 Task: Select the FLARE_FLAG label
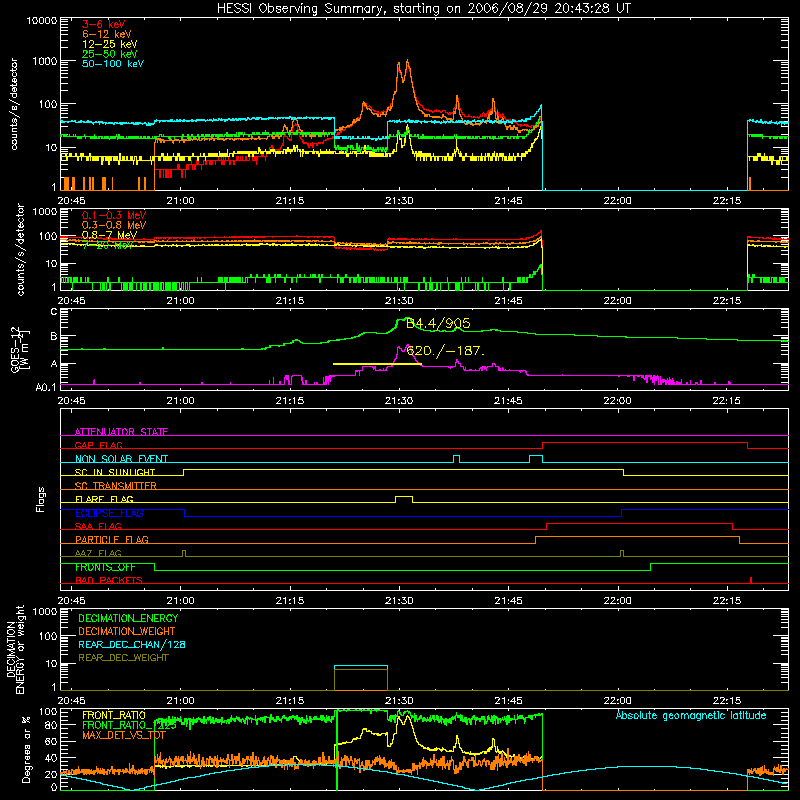click(x=104, y=499)
